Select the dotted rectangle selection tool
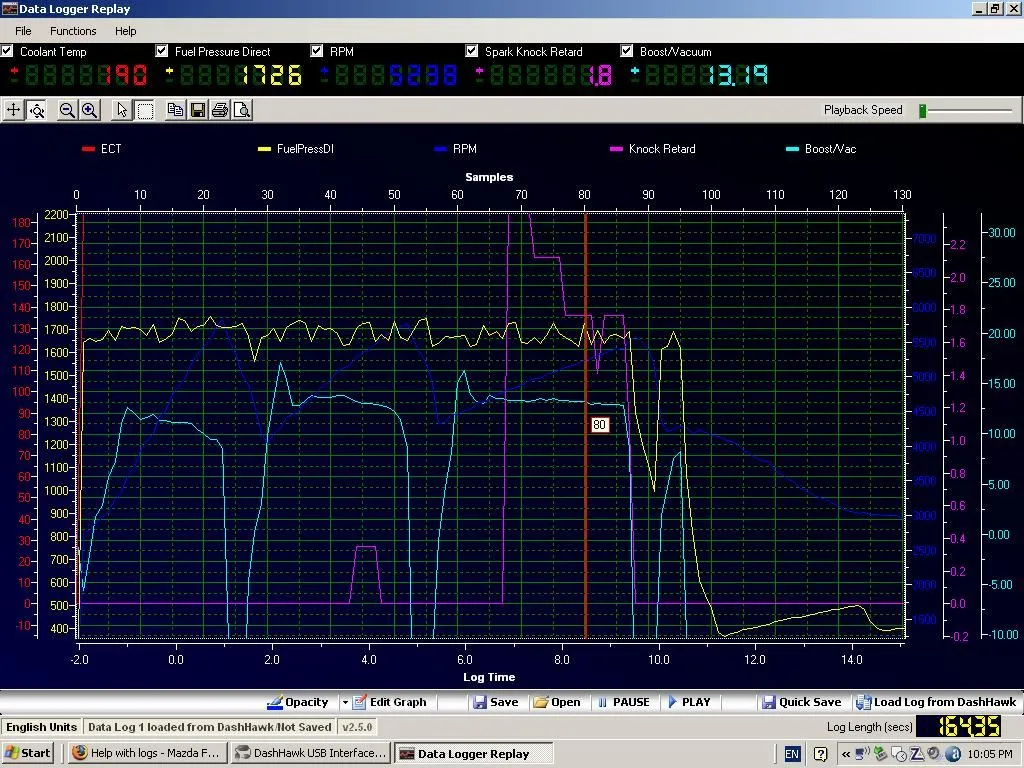 pos(145,110)
